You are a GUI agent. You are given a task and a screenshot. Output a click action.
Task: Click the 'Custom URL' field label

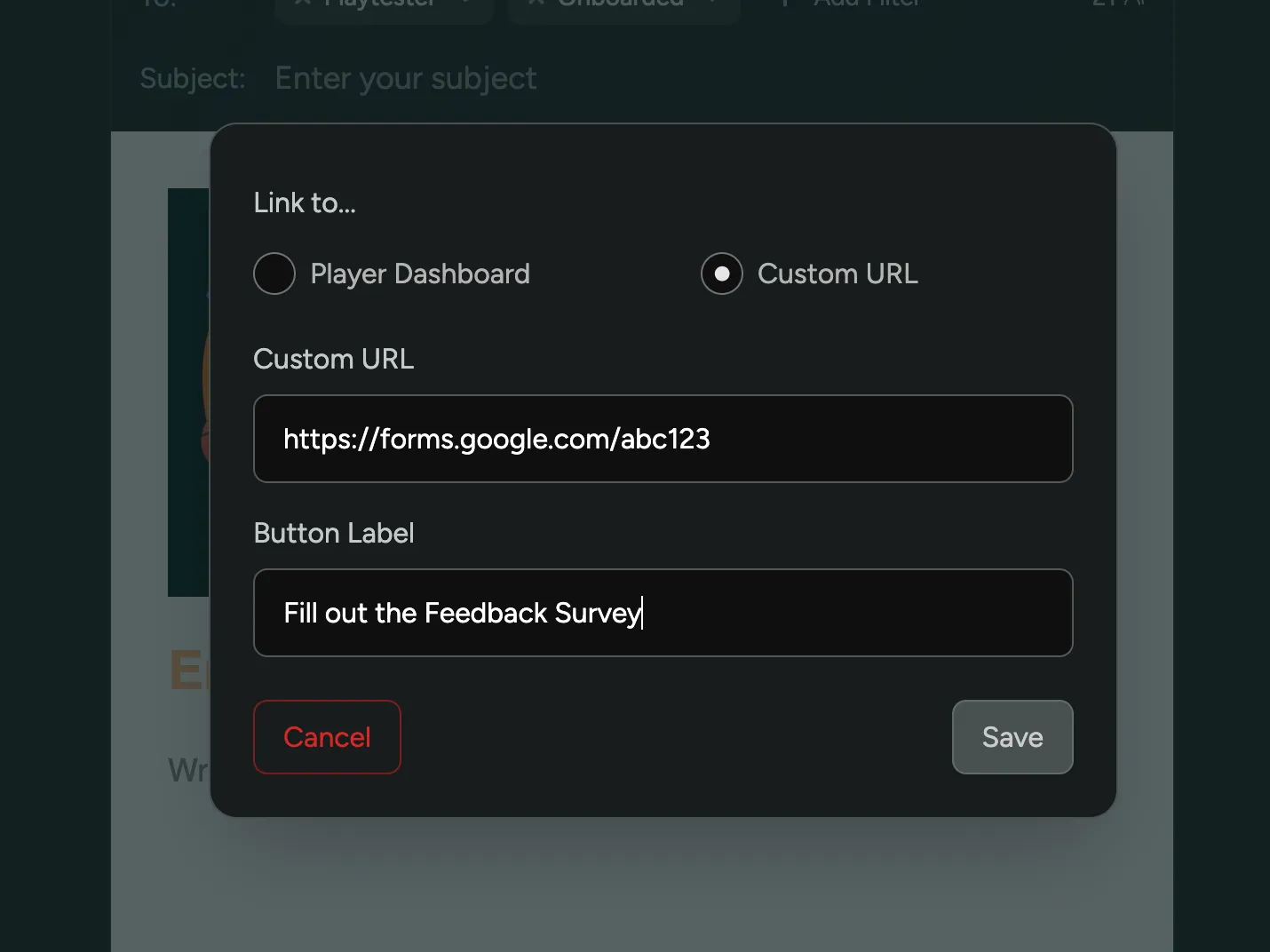point(333,359)
